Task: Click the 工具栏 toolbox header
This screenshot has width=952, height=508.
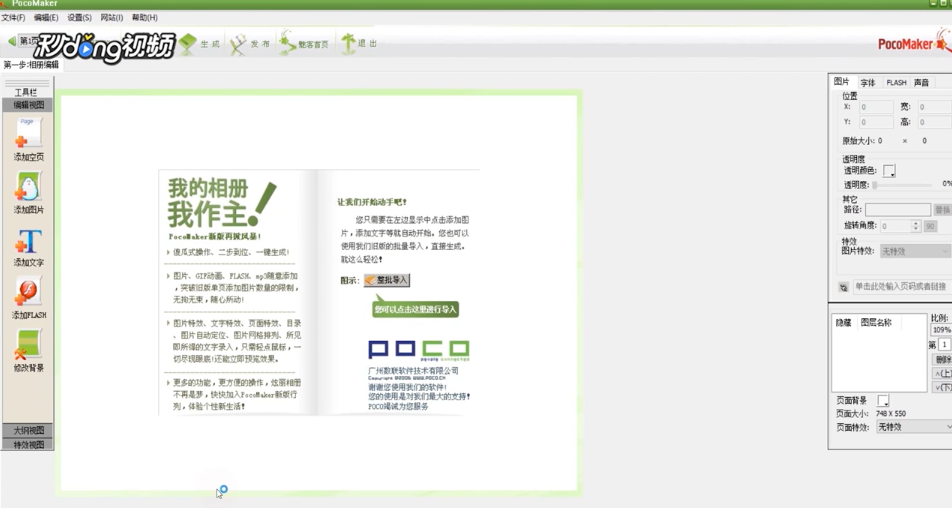Action: (26, 92)
